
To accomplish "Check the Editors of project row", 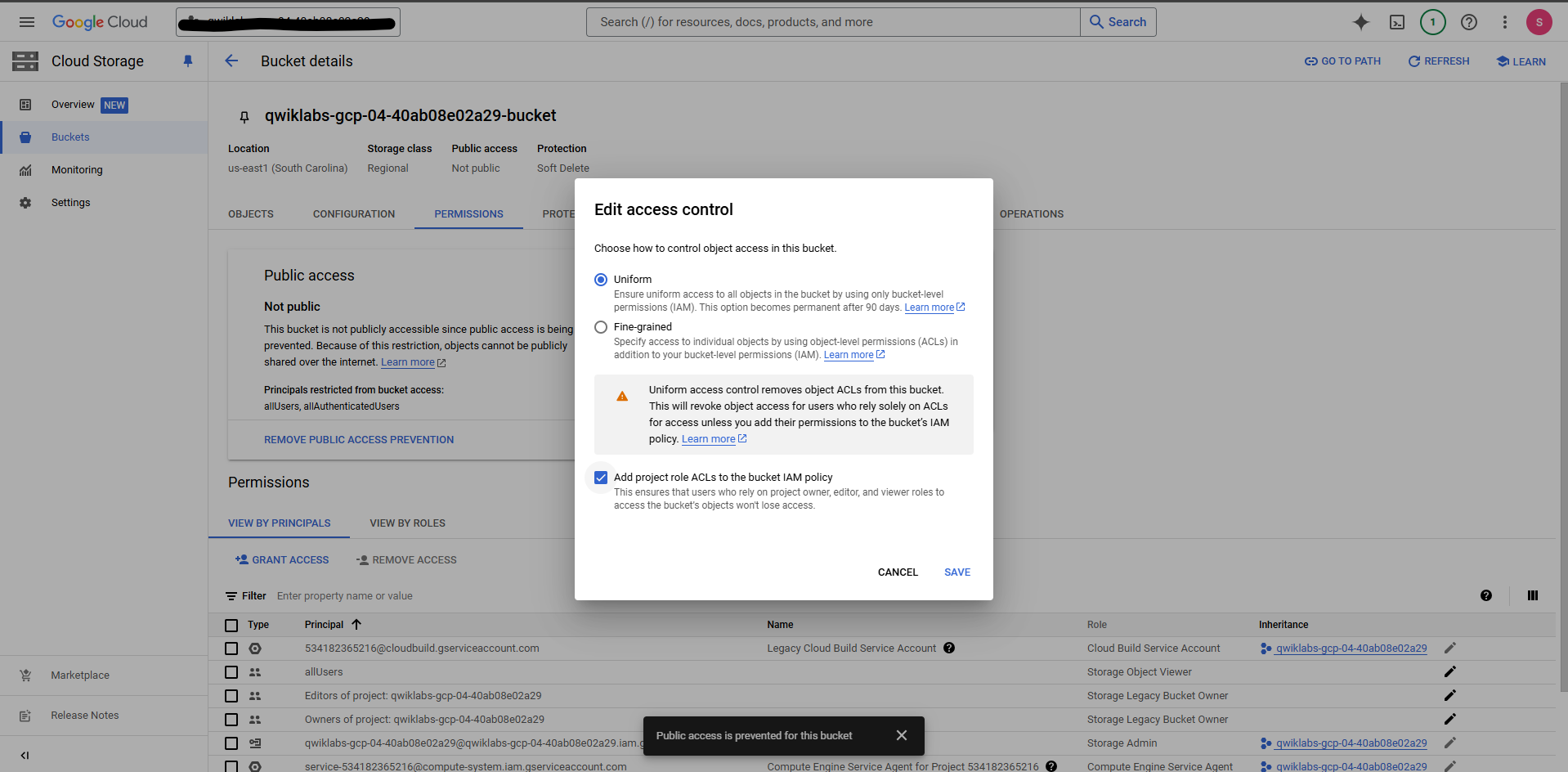I will point(231,696).
